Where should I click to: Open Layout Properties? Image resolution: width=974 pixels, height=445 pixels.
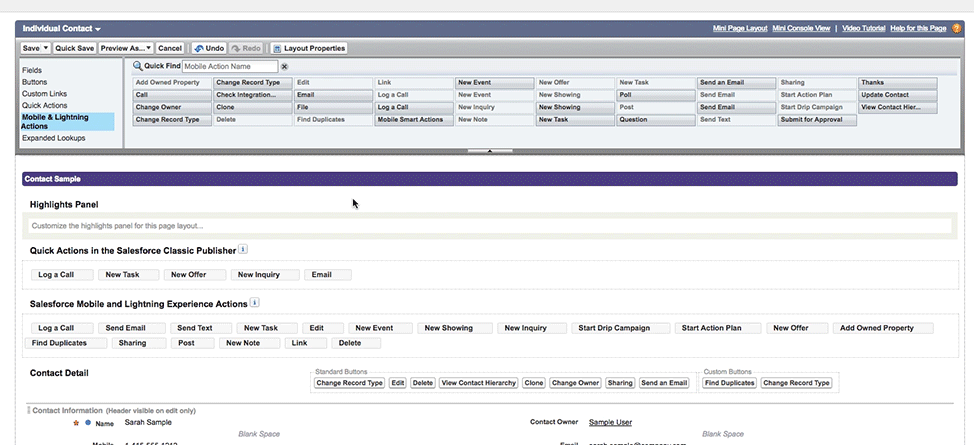(309, 48)
